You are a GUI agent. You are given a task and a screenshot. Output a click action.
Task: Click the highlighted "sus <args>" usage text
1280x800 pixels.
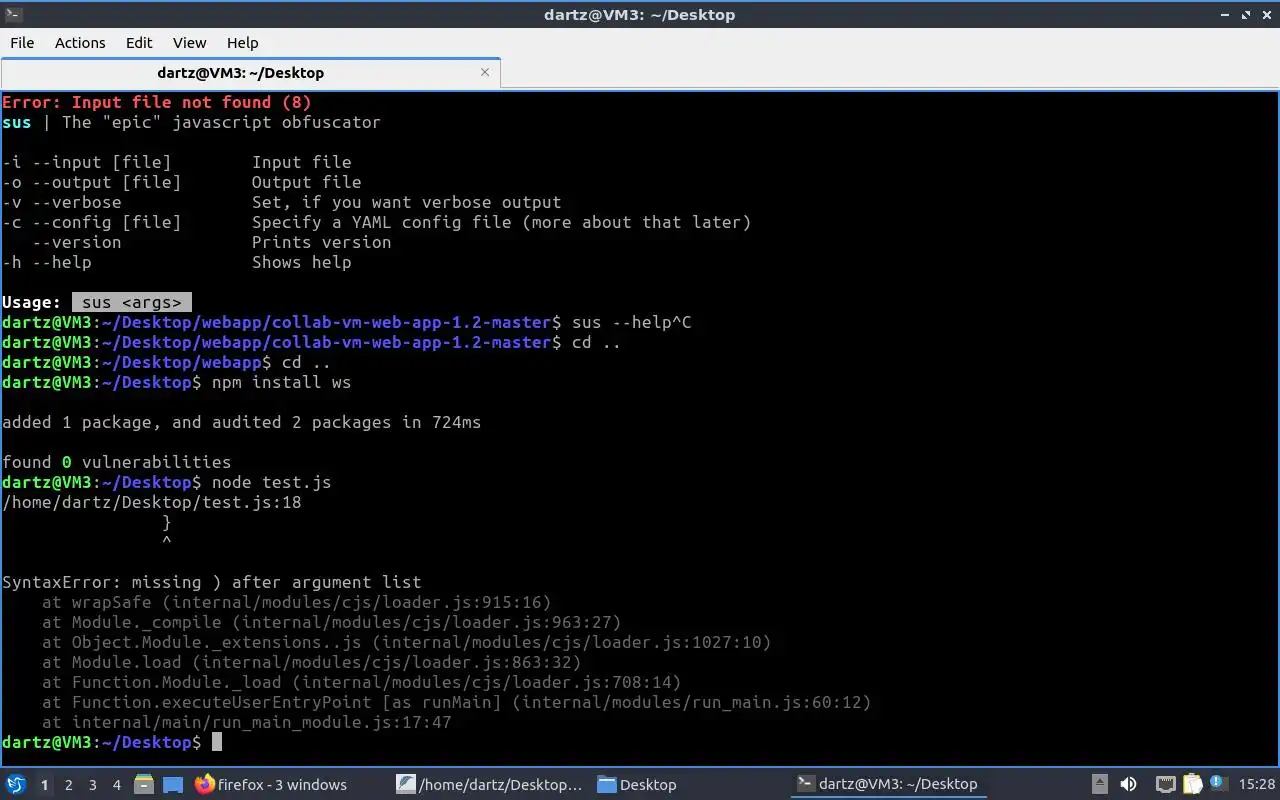click(132, 302)
